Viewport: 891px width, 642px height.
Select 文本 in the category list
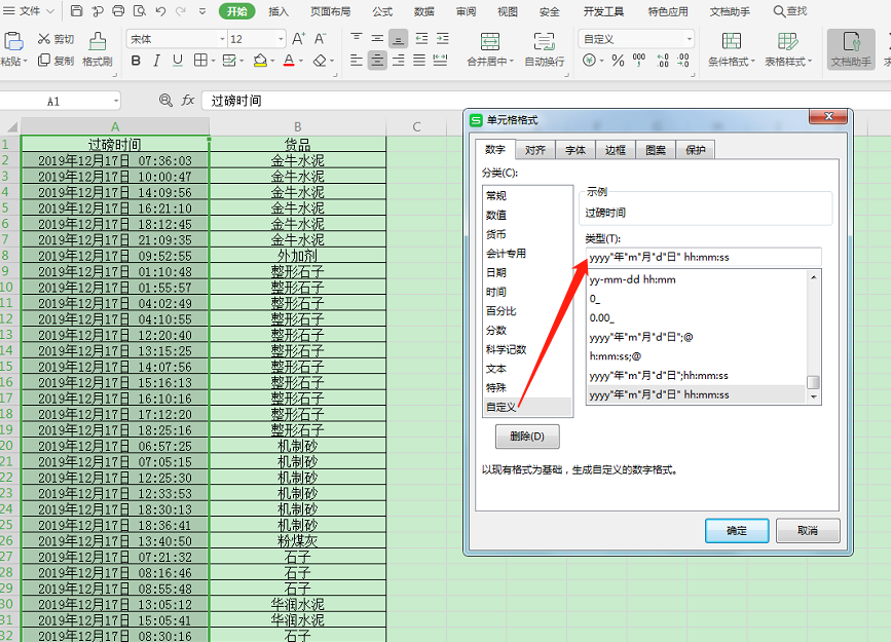pos(527,369)
